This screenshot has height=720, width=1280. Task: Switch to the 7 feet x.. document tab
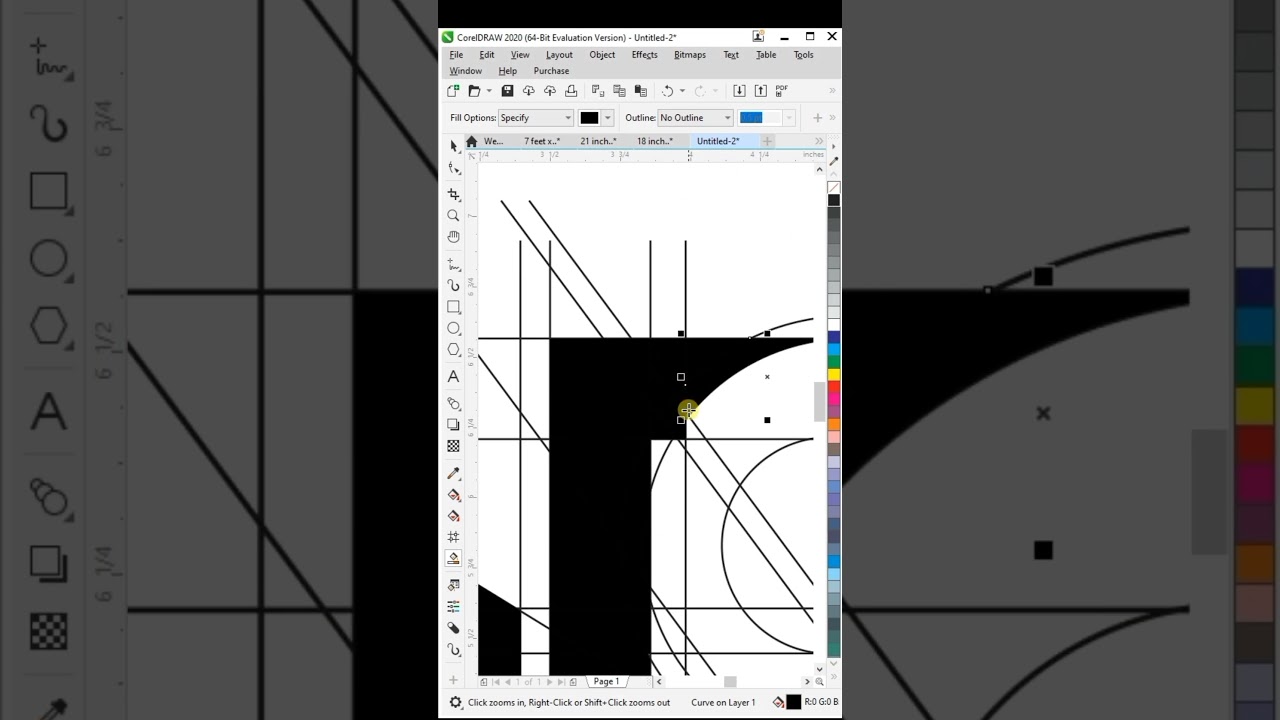tap(542, 142)
